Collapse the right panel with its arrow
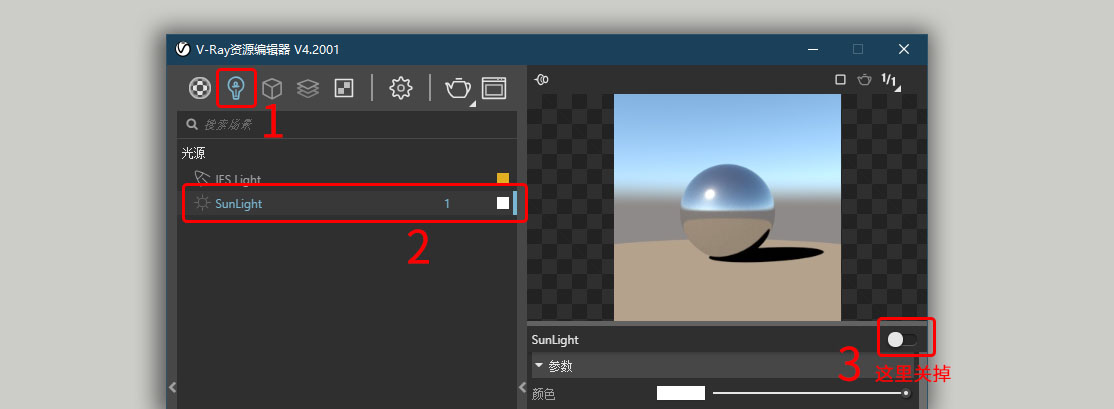1114x409 pixels. point(522,387)
